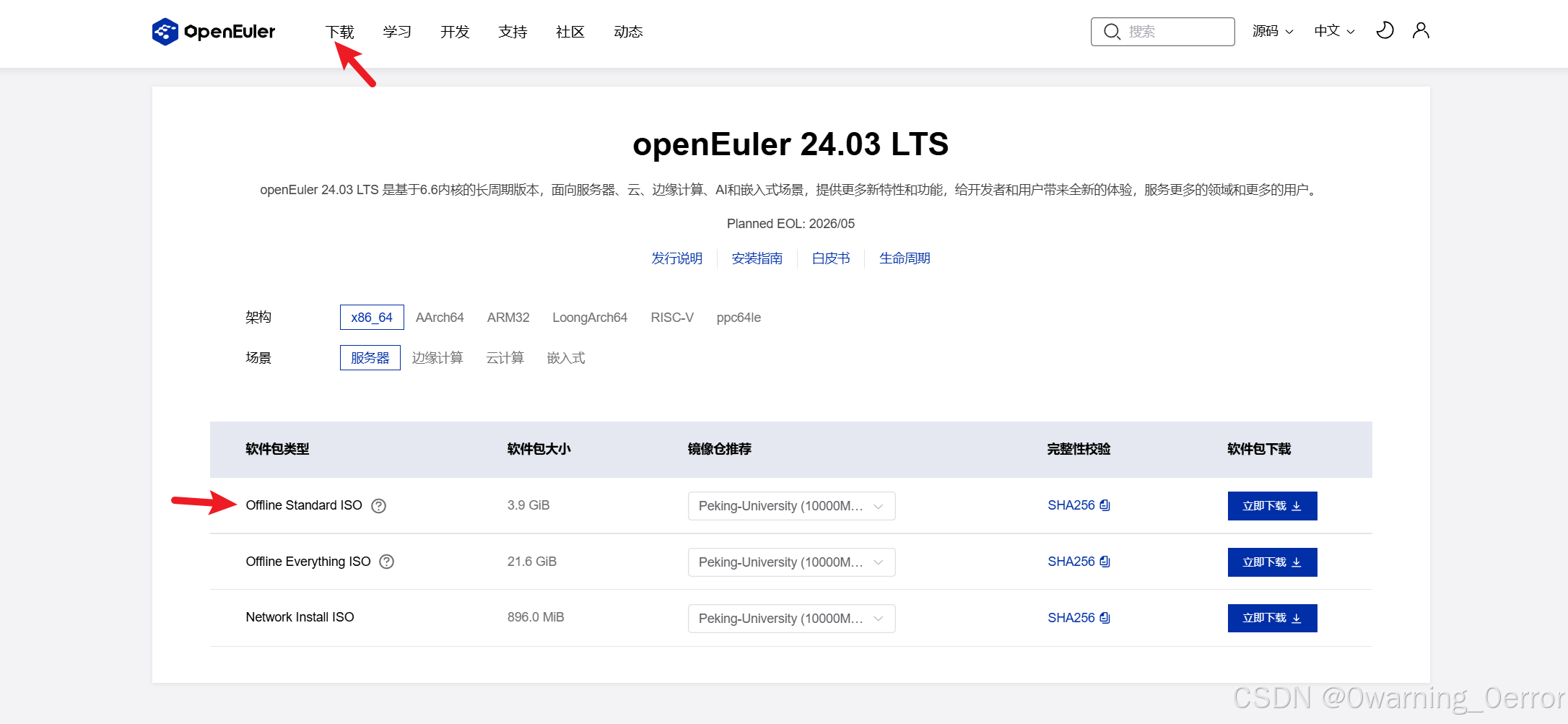The width and height of the screenshot is (1568, 724).
Task: Click the user account icon
Action: click(x=1420, y=30)
